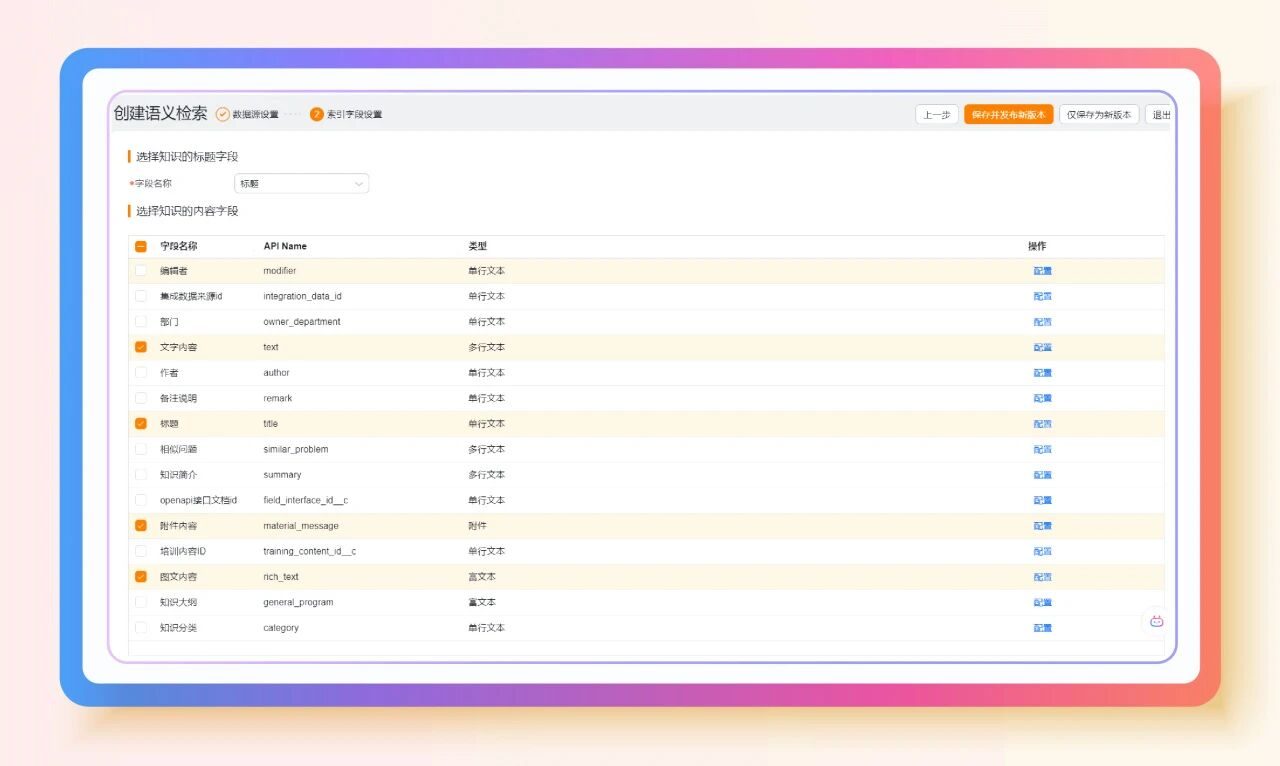Toggle the select-all checkbox in table header
This screenshot has height=766, width=1280.
[141, 246]
